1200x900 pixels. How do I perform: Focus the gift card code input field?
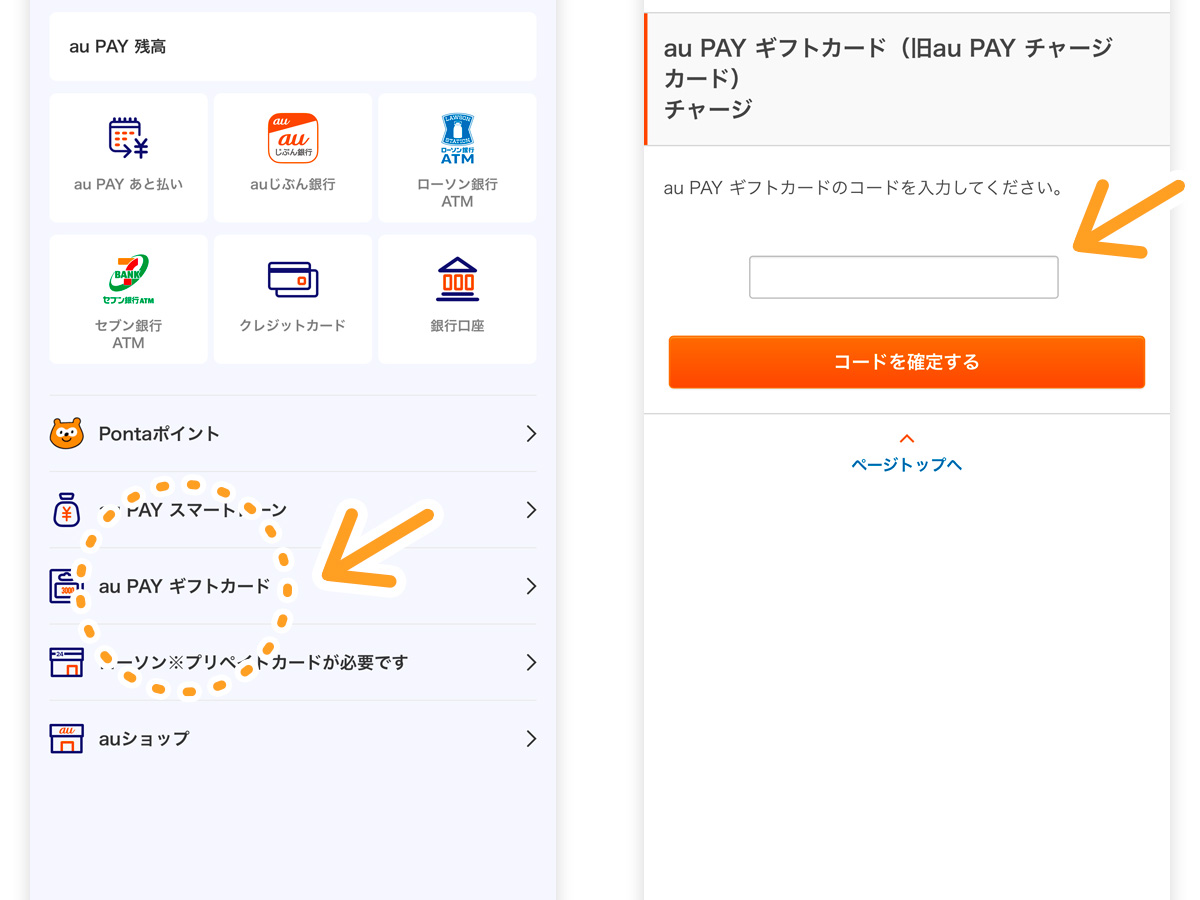pyautogui.click(x=904, y=277)
